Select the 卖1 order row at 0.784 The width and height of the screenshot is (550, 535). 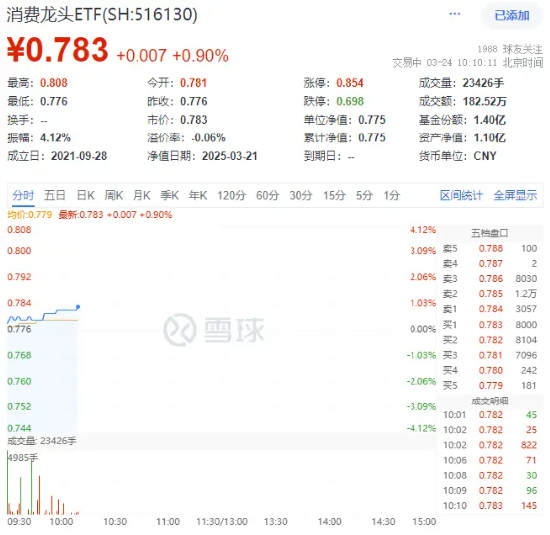tap(490, 309)
